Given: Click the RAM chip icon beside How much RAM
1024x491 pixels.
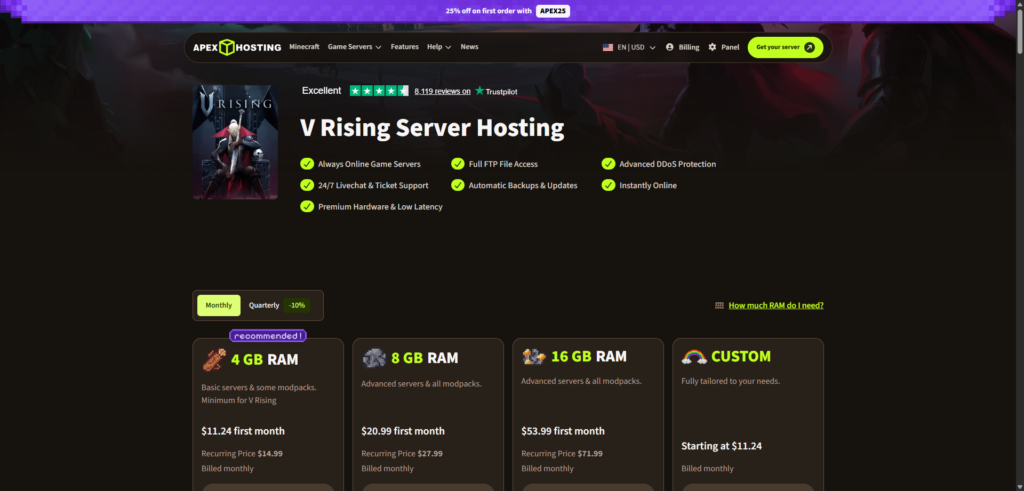Looking at the screenshot, I should click(x=719, y=305).
